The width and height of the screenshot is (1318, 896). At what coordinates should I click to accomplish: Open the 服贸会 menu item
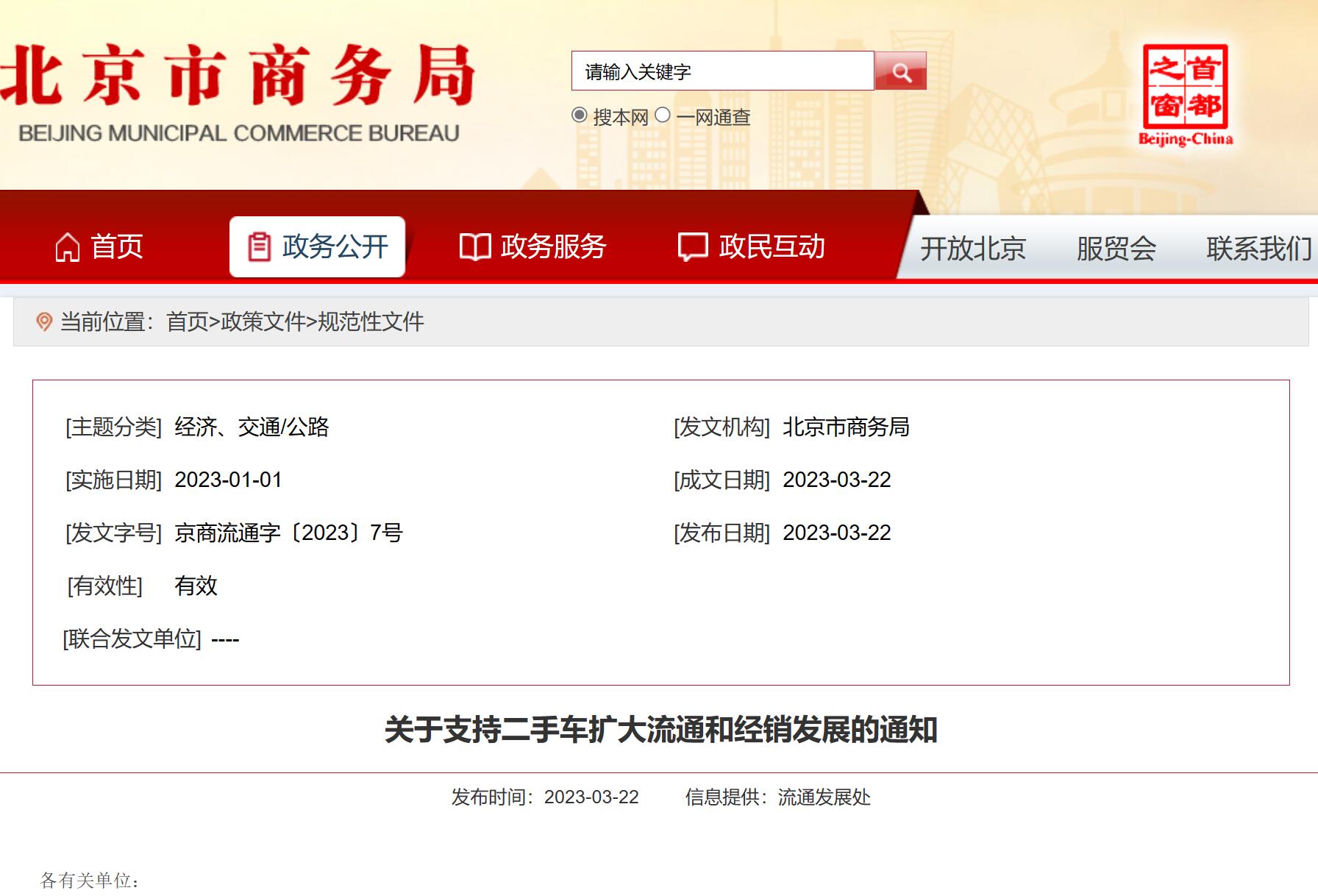(1116, 249)
